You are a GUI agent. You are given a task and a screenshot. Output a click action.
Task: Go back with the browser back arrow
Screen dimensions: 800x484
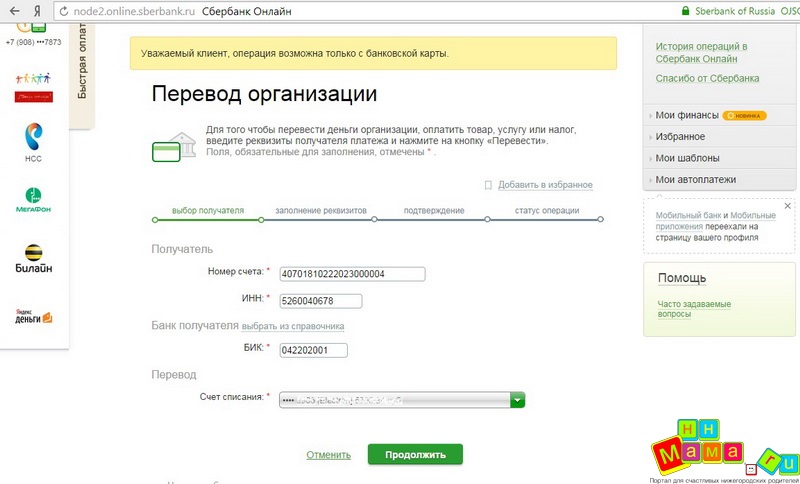click(15, 11)
